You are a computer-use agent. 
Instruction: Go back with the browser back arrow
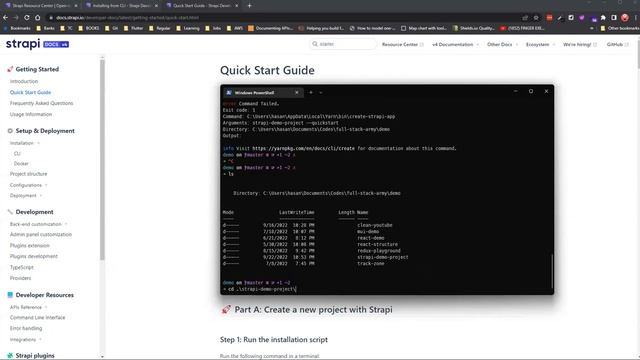click(x=5, y=18)
